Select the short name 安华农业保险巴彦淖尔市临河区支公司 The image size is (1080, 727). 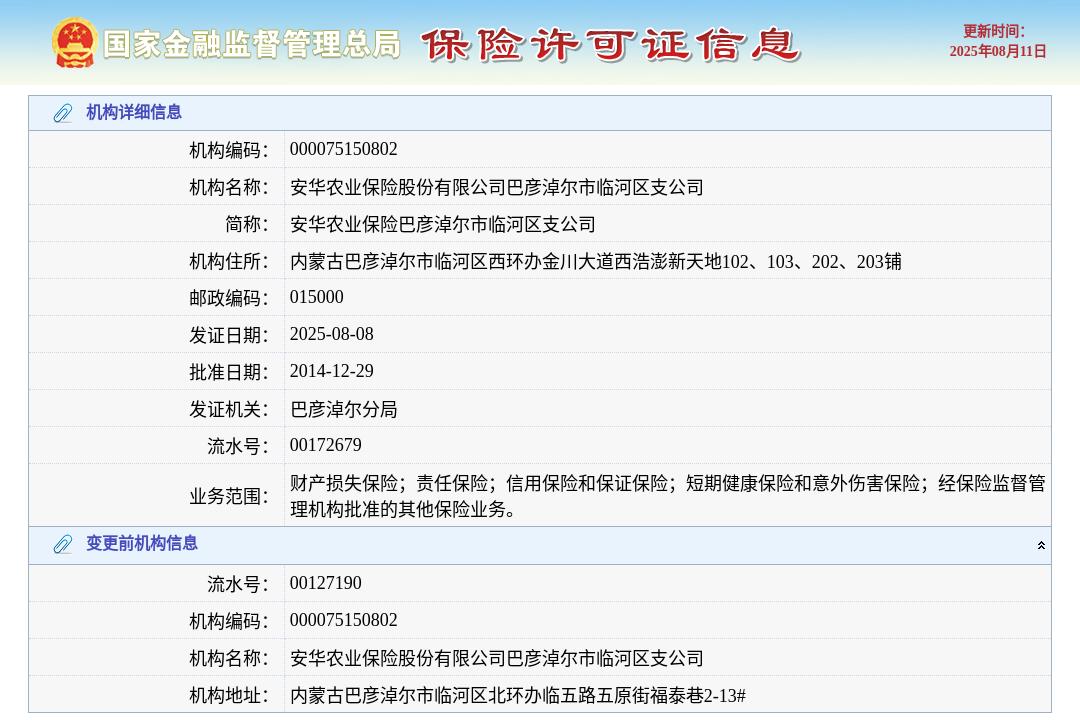443,224
